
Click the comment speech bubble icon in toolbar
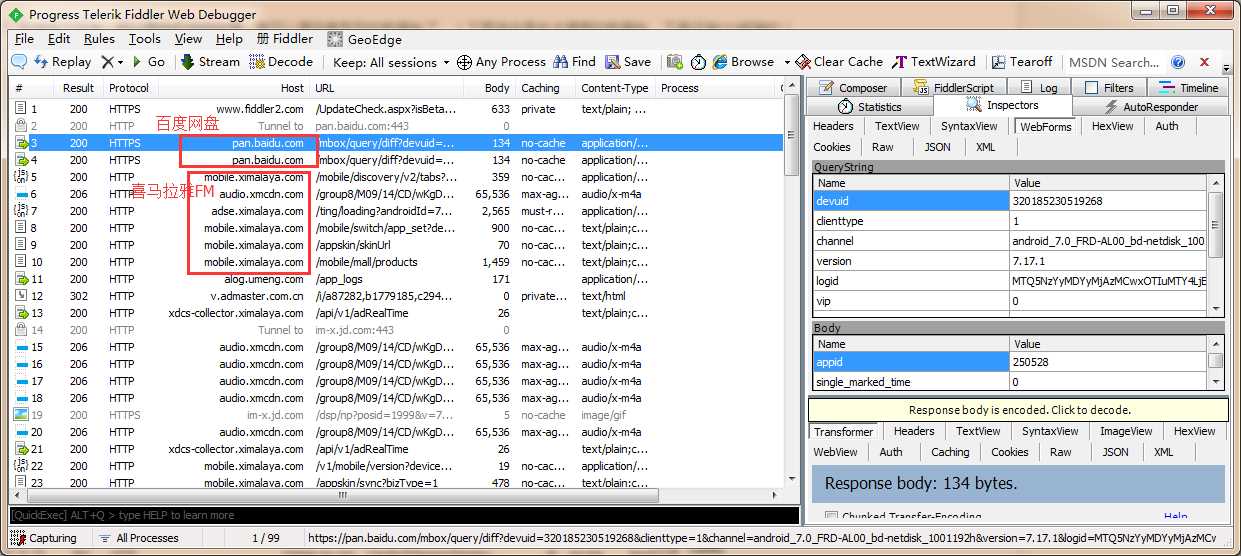tap(19, 62)
